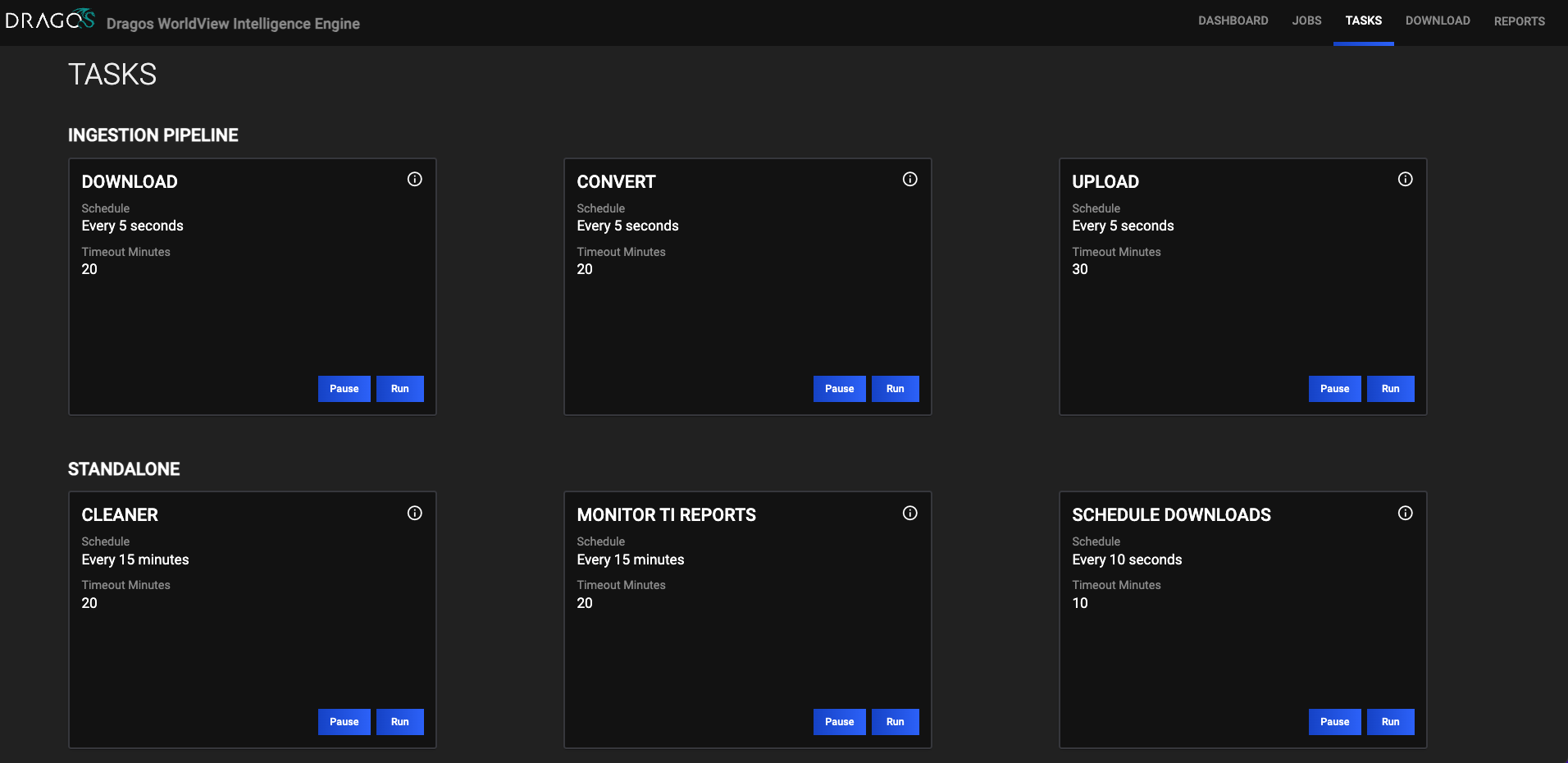Select the TASKS tab
The width and height of the screenshot is (1568, 763).
pos(1363,21)
